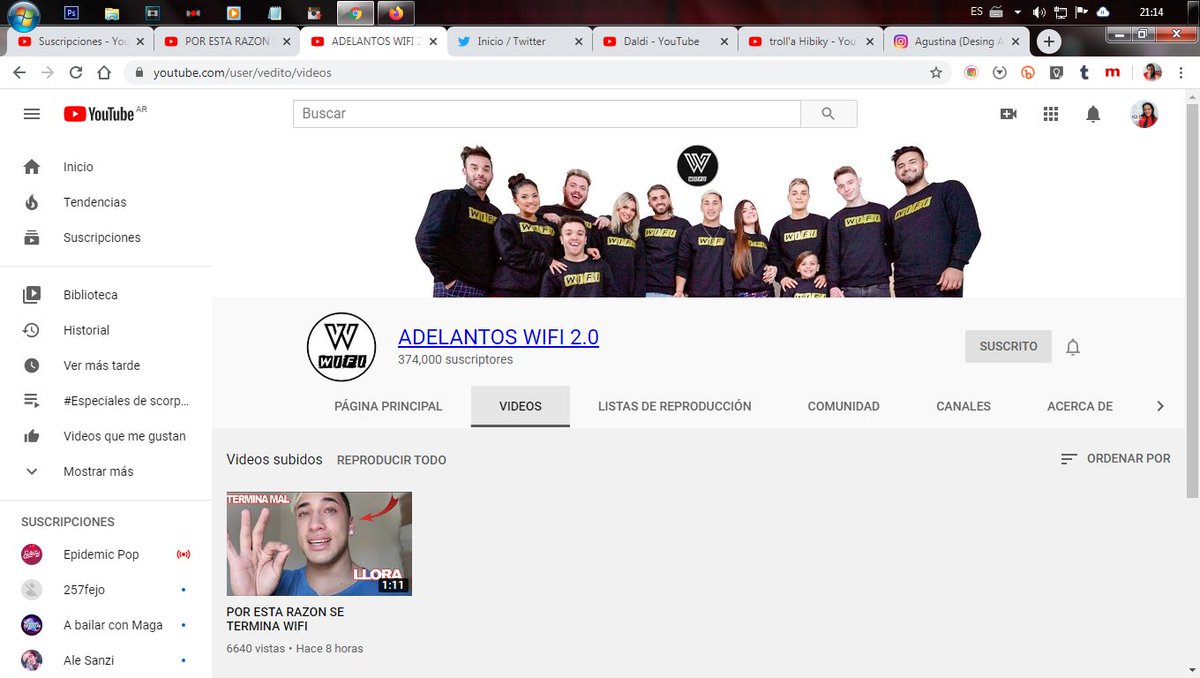Open the create video camera icon
Image resolution: width=1200 pixels, height=678 pixels.
click(1008, 114)
